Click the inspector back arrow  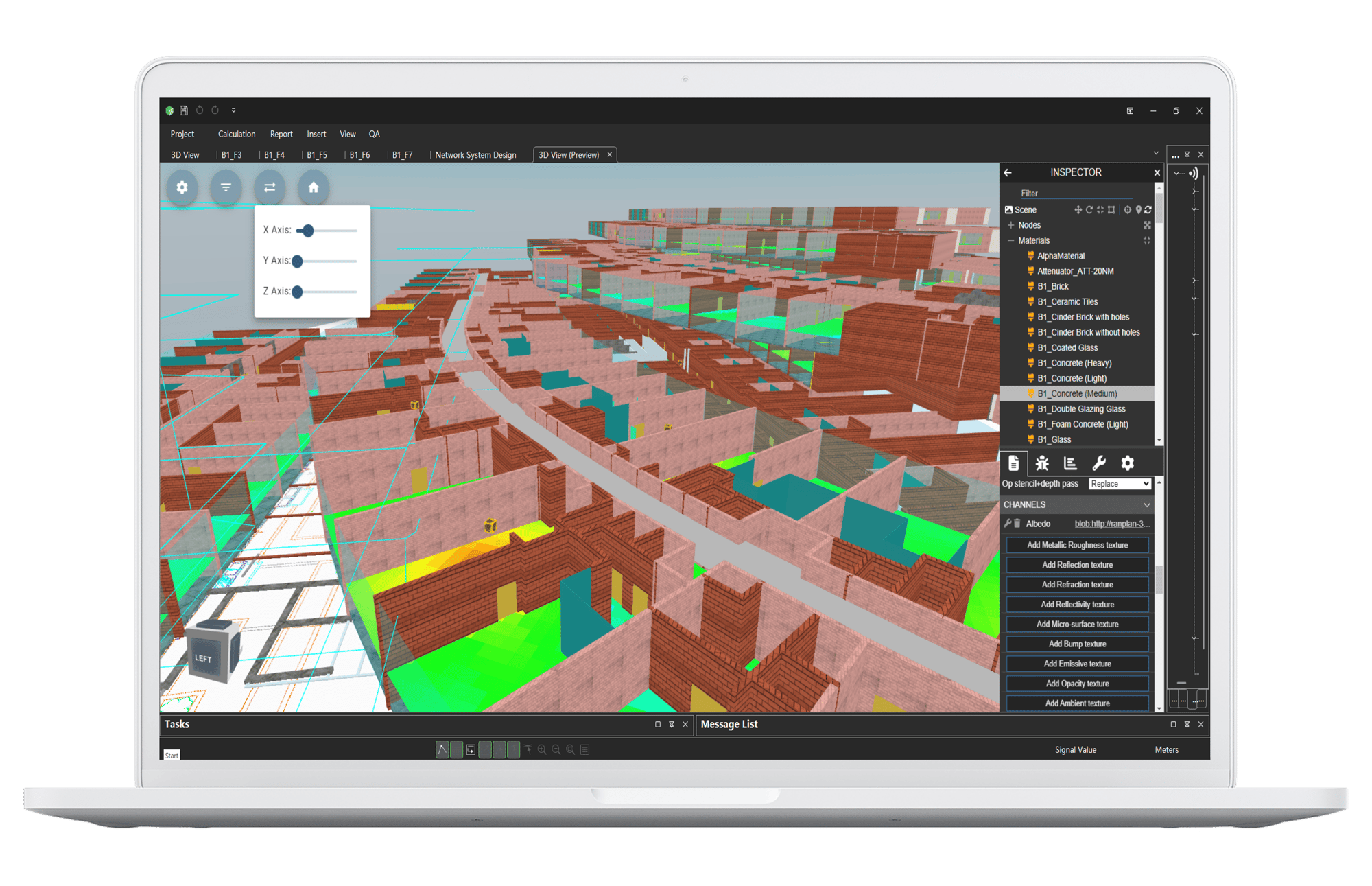[1008, 173]
